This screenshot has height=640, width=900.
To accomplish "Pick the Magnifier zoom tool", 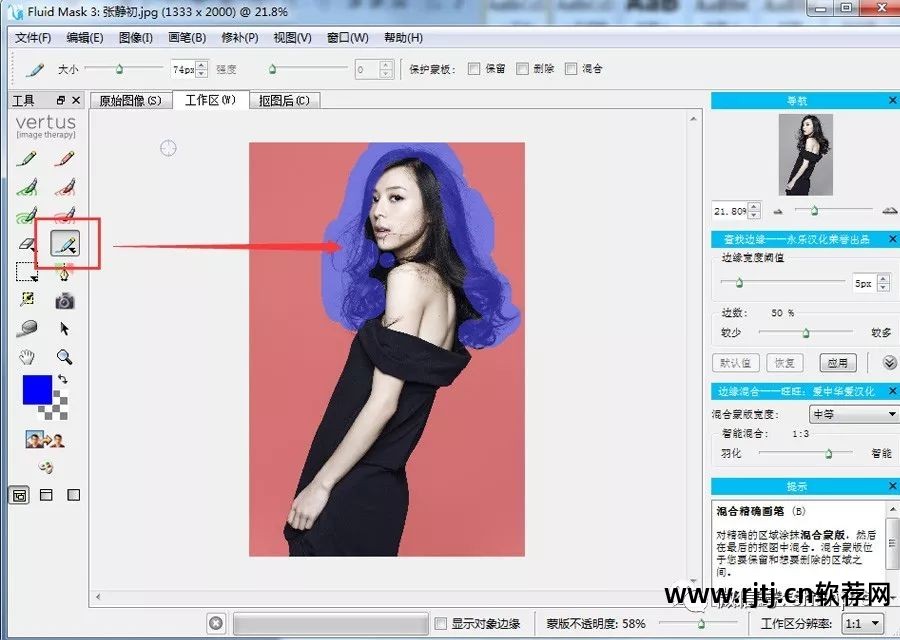I will pyautogui.click(x=63, y=355).
